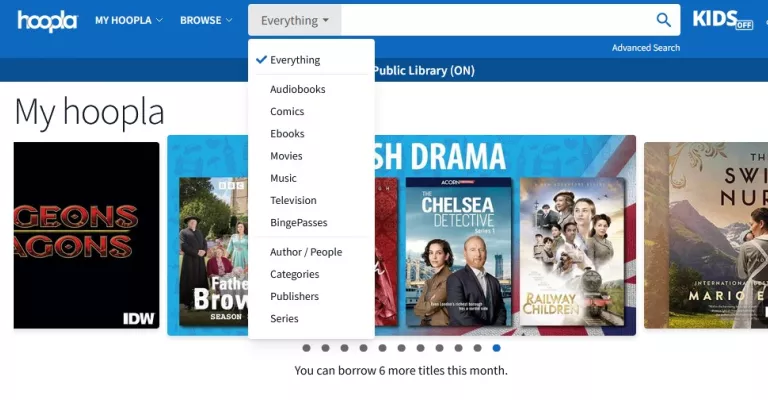
Task: Click the Public Library (ON) label
Action: click(x=424, y=71)
